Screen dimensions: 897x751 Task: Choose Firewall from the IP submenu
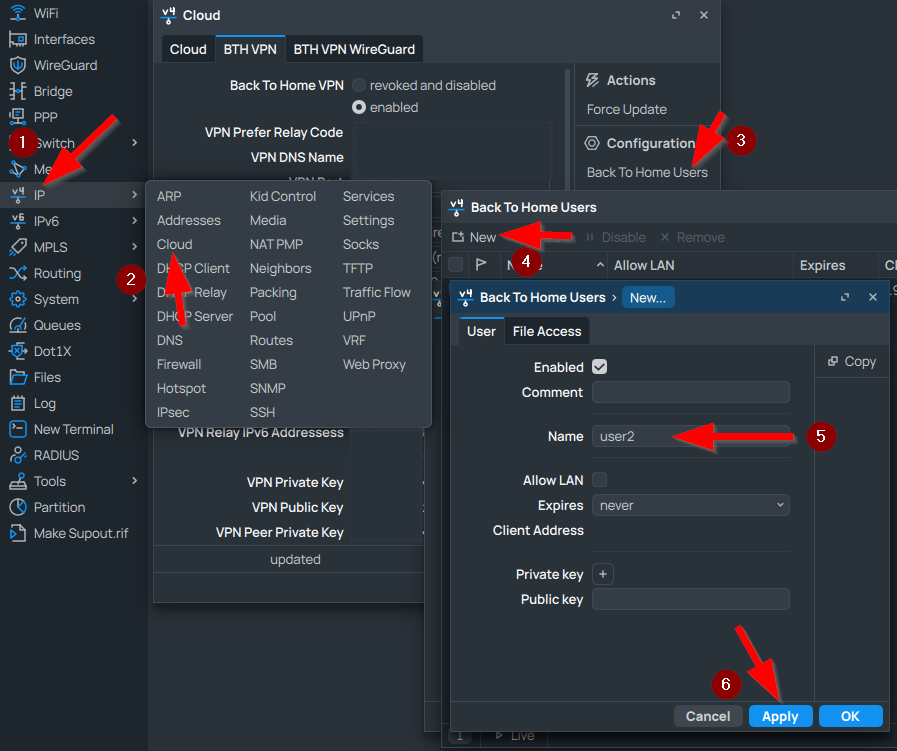pos(179,364)
